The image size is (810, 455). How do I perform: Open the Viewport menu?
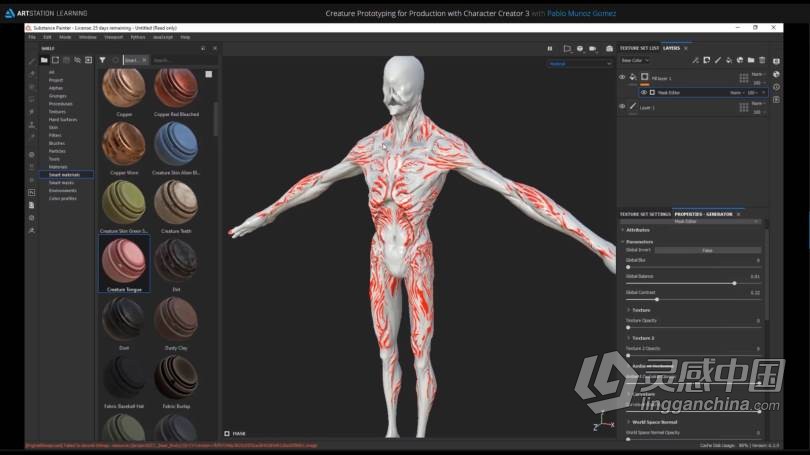pos(114,37)
